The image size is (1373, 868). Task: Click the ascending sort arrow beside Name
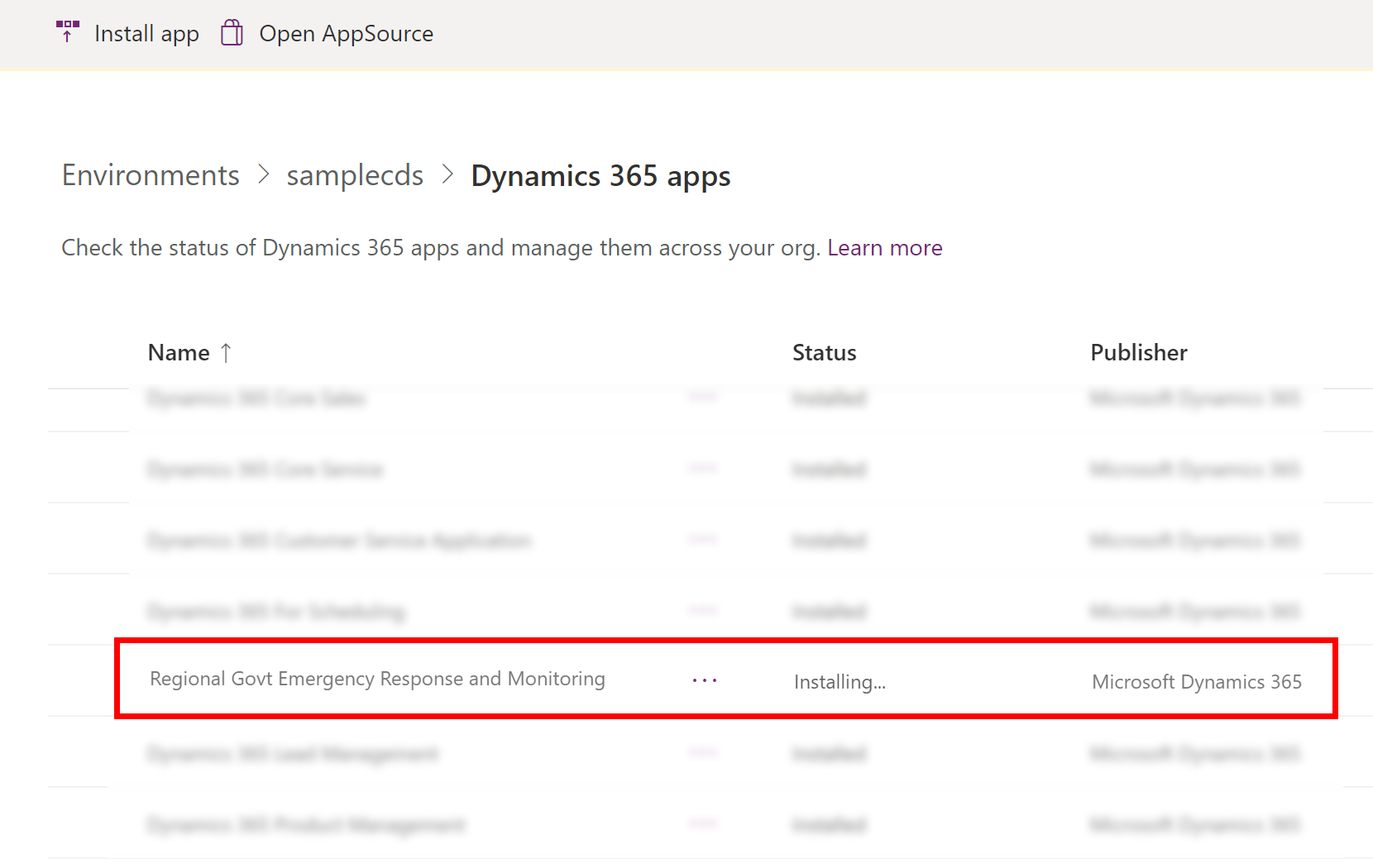coord(226,353)
